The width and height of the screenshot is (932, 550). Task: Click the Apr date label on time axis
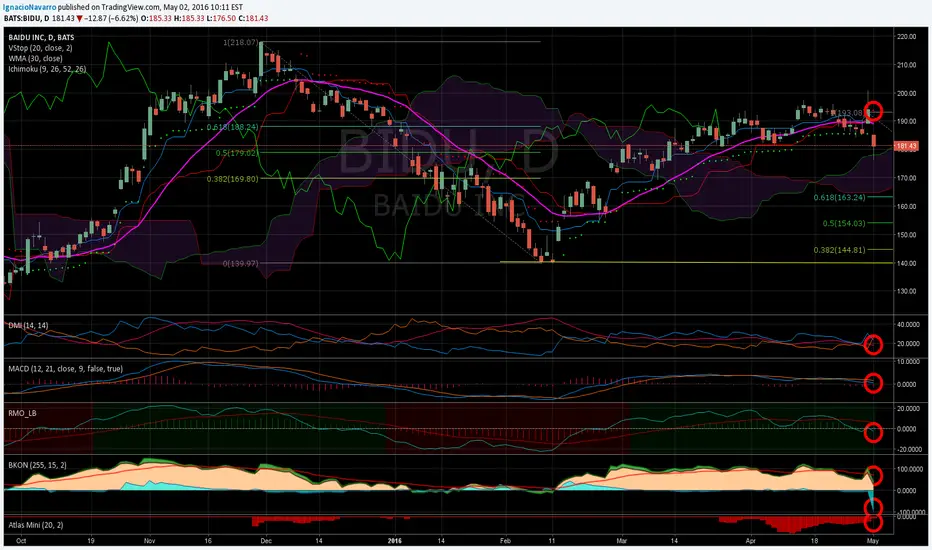click(751, 541)
